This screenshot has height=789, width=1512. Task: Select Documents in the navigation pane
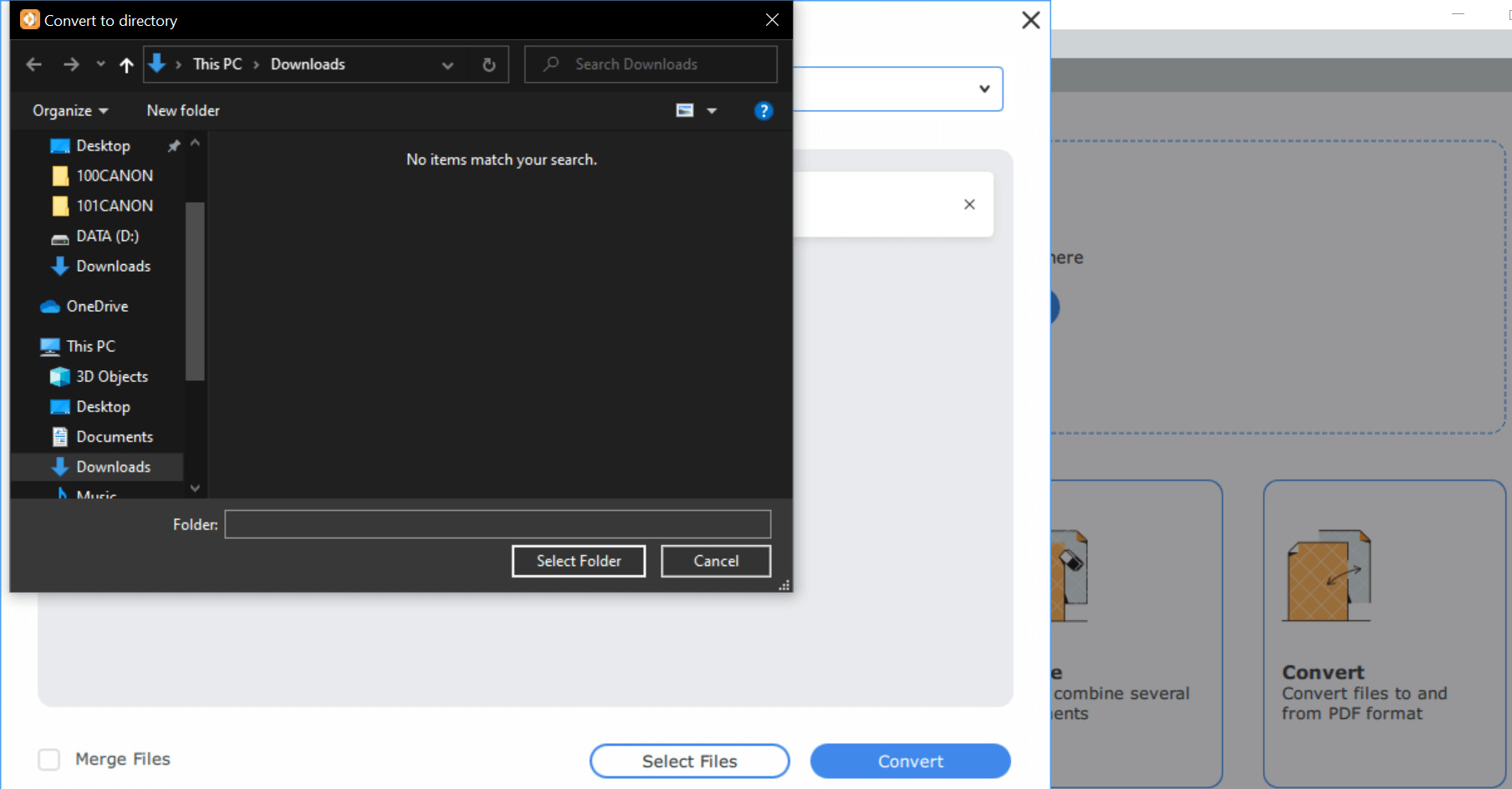[x=115, y=435]
